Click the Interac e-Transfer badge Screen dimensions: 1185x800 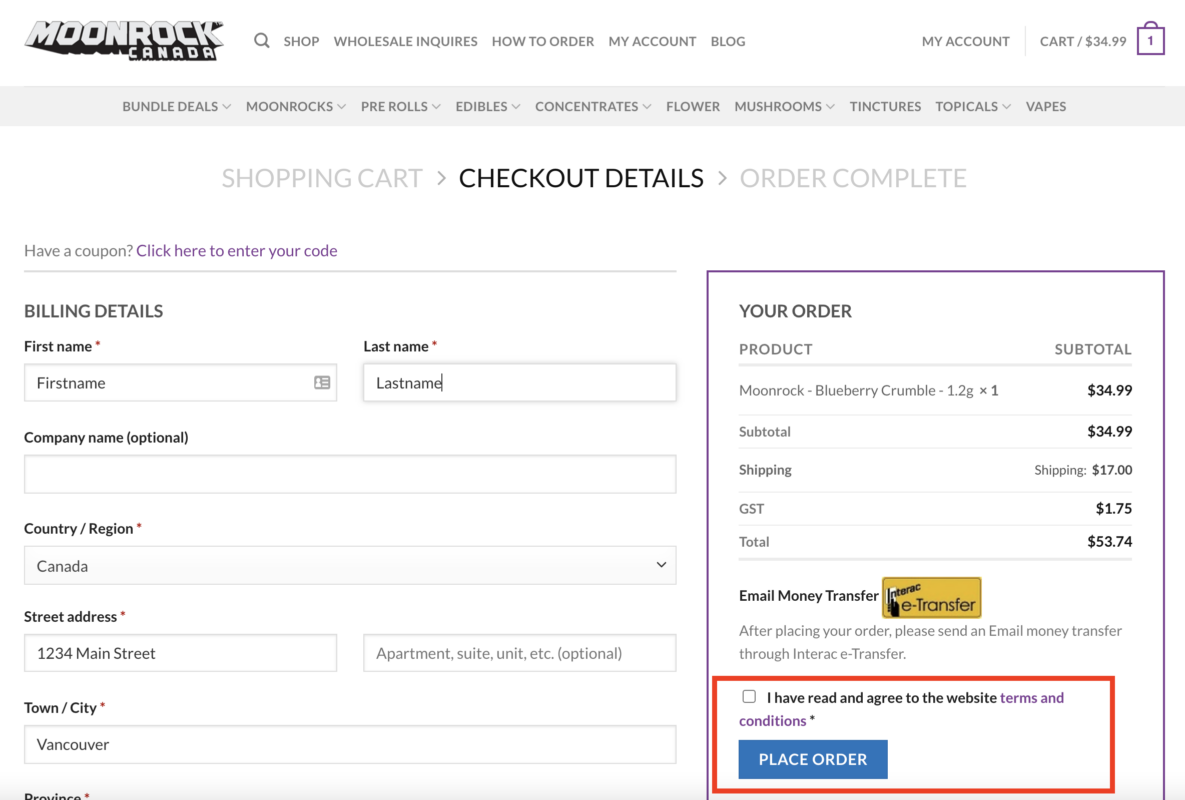(x=931, y=596)
